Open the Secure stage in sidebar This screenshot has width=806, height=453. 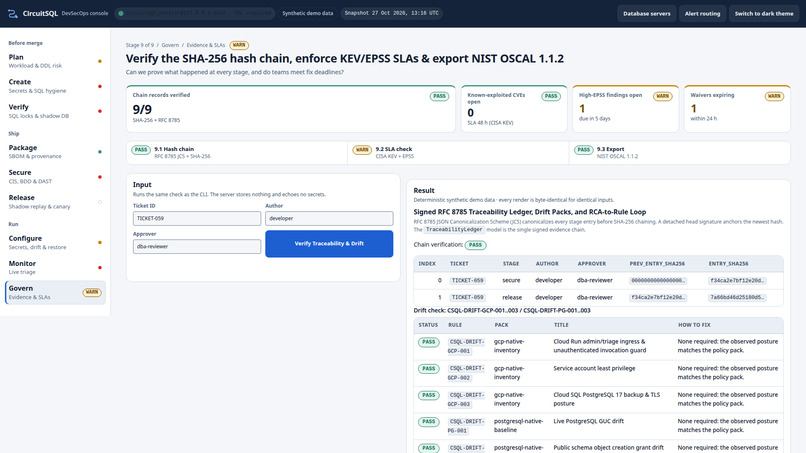55,176
